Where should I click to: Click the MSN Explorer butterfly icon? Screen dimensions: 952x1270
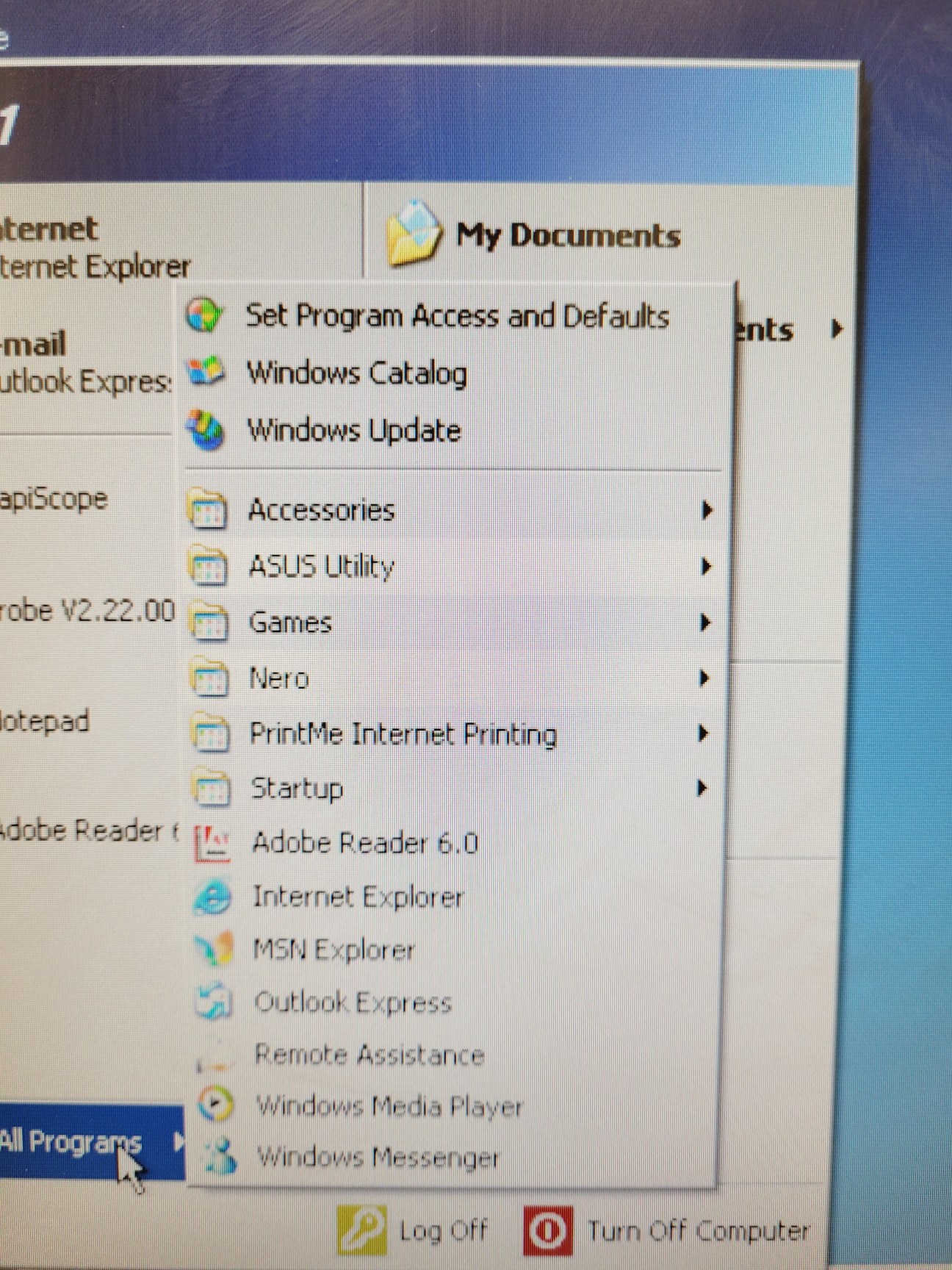pyautogui.click(x=214, y=950)
